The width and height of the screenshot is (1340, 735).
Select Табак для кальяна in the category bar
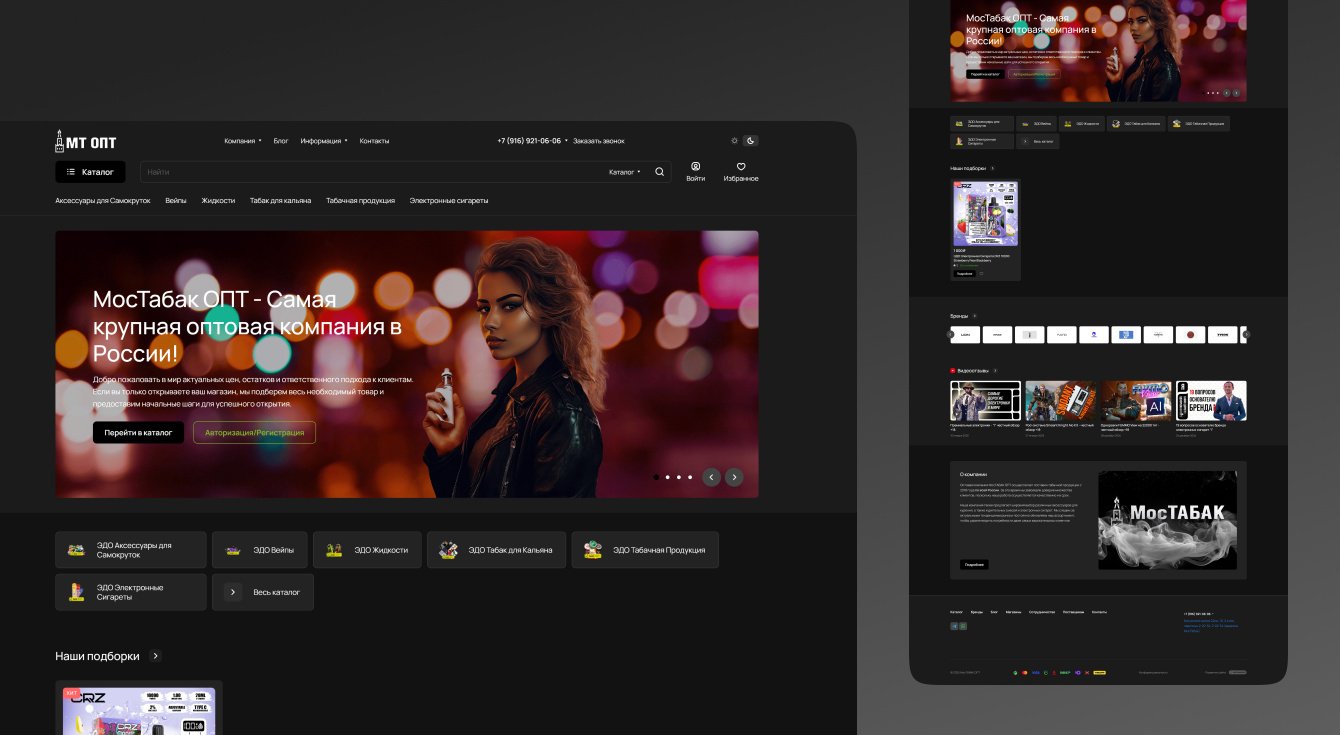(x=280, y=201)
